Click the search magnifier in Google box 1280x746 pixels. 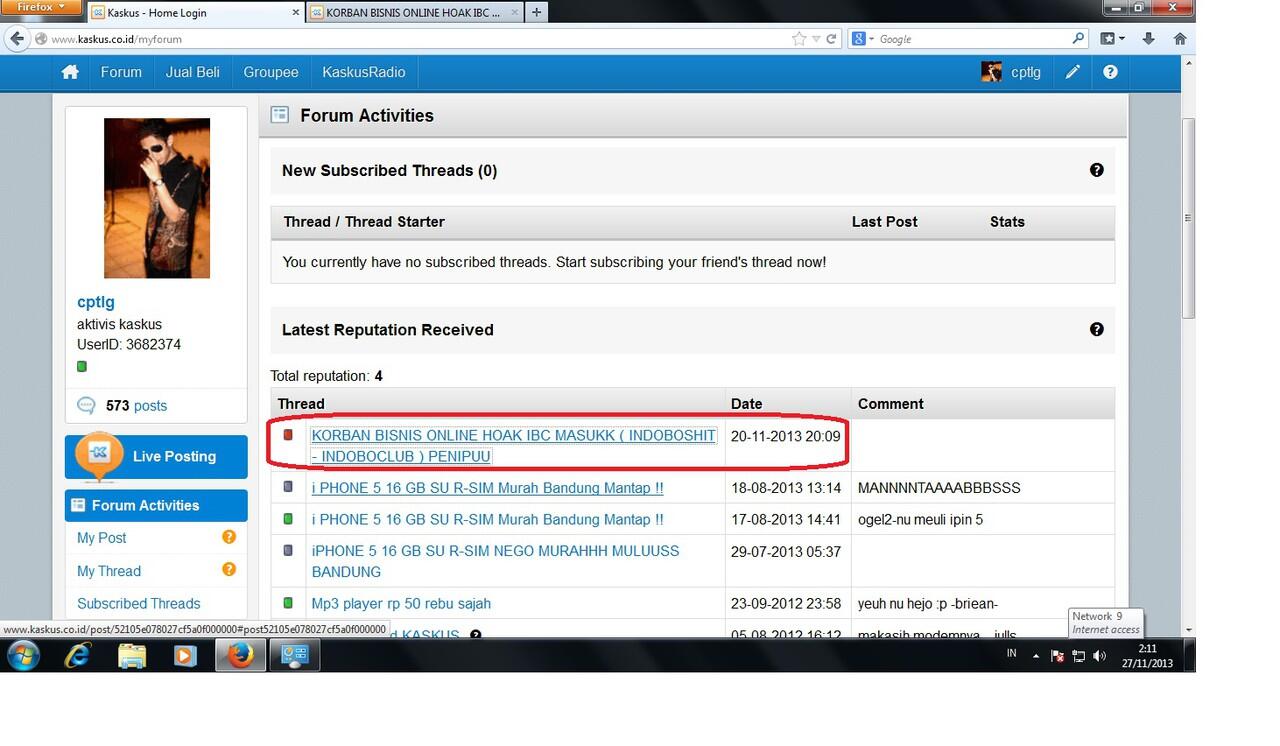point(1078,39)
